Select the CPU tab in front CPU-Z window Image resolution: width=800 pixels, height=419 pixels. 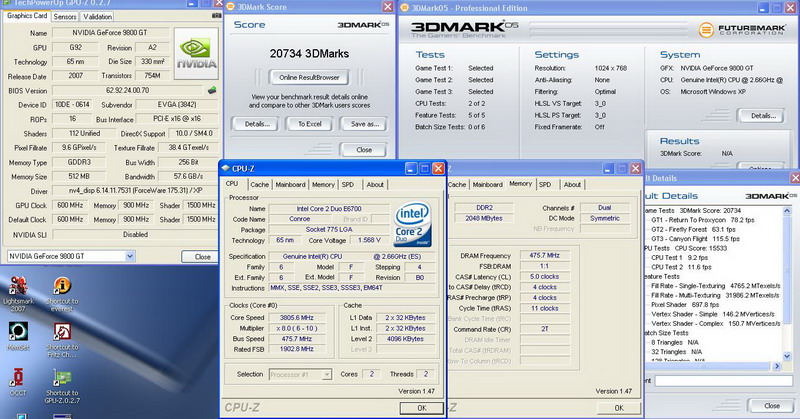click(x=232, y=184)
